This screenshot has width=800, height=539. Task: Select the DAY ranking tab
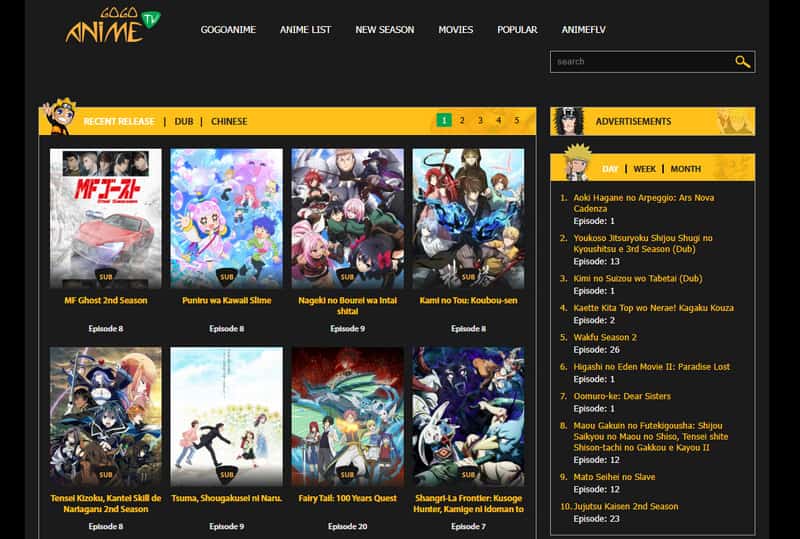610,169
